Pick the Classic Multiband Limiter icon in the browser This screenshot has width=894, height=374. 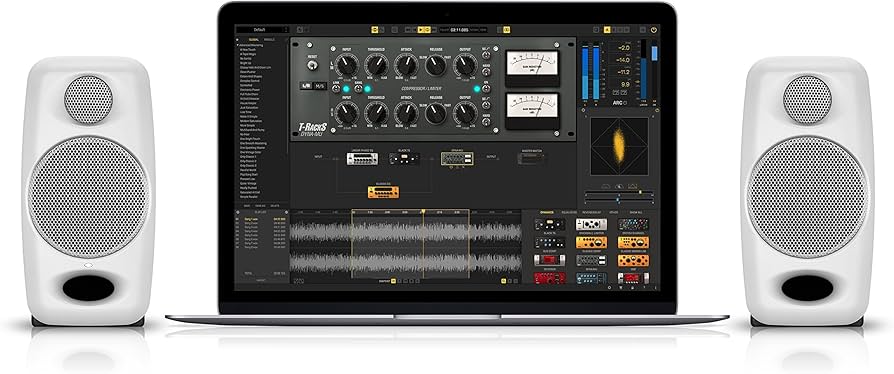[x=633, y=242]
